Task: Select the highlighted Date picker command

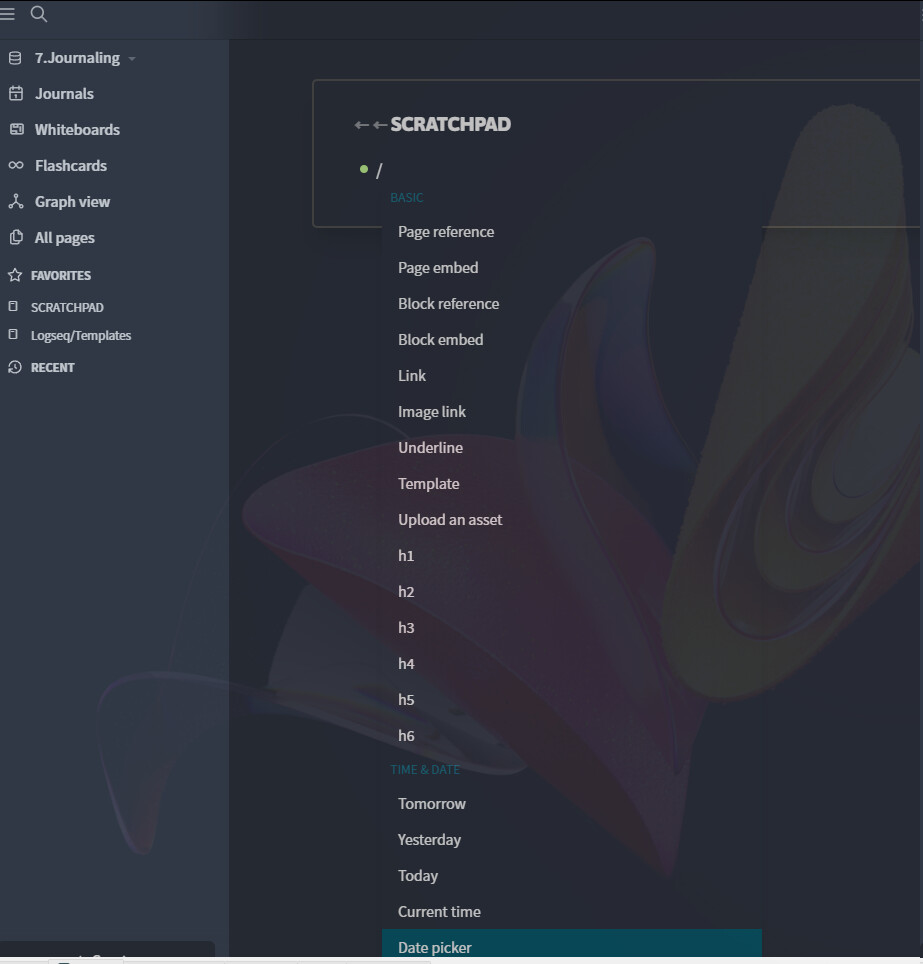Action: click(x=571, y=947)
